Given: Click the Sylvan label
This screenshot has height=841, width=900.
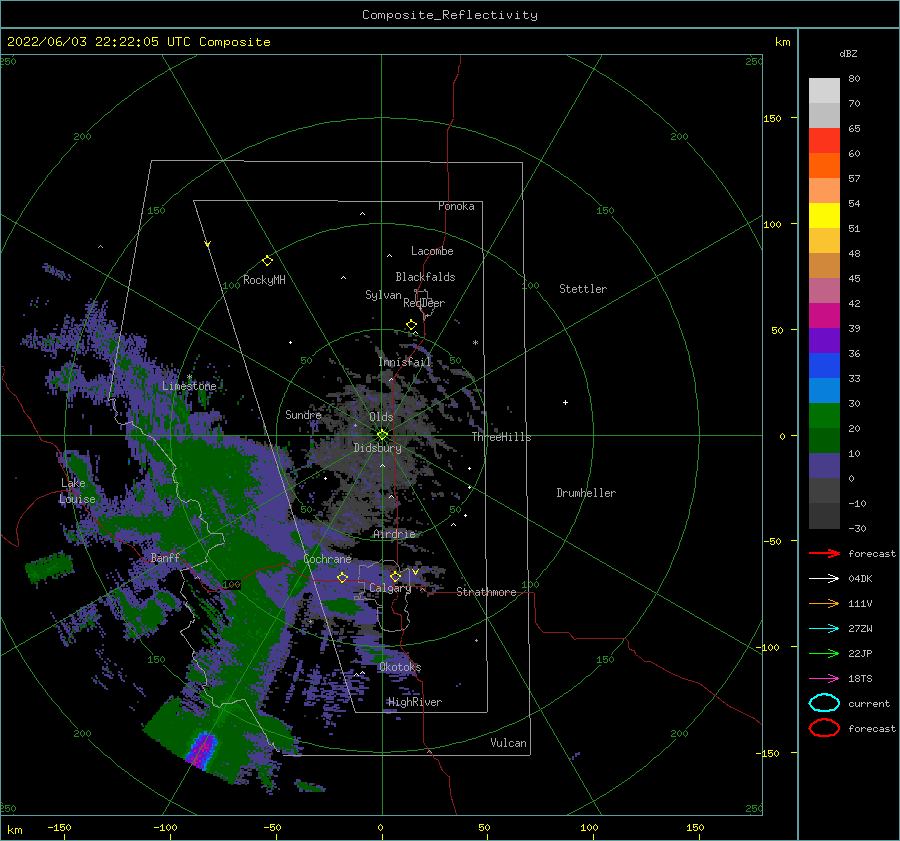Looking at the screenshot, I should coord(383,295).
